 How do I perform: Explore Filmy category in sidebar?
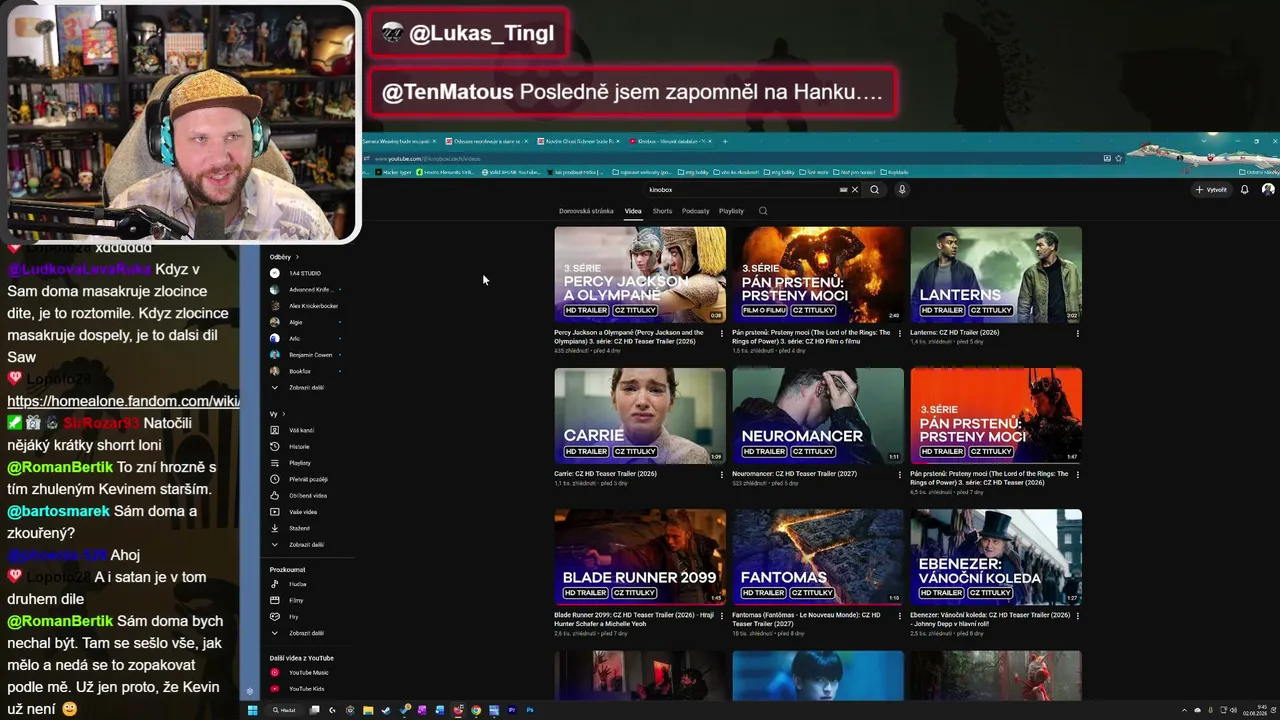(296, 600)
